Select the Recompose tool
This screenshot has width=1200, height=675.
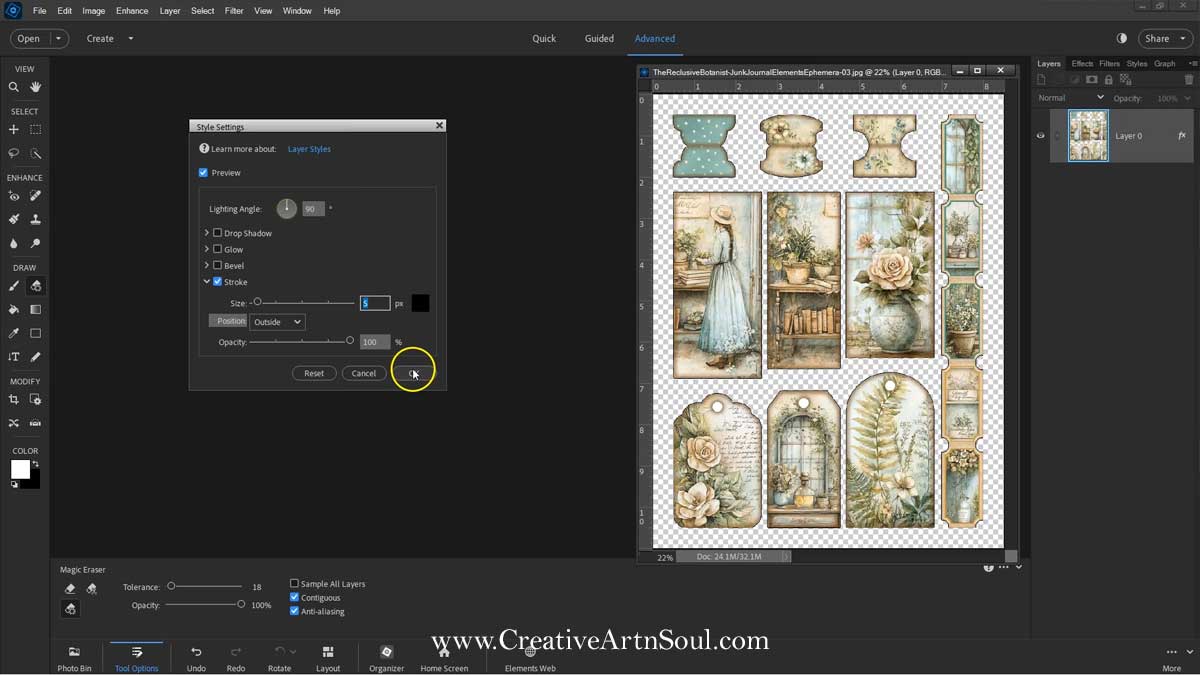(x=36, y=400)
